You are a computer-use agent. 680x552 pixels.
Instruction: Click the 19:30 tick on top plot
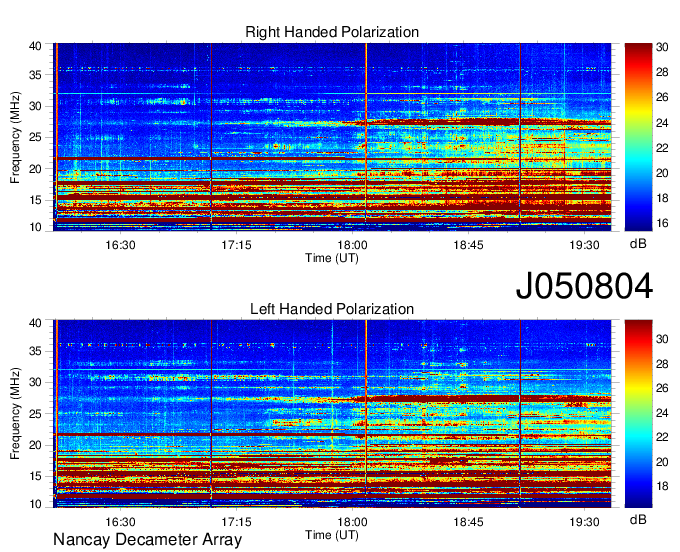click(x=584, y=245)
